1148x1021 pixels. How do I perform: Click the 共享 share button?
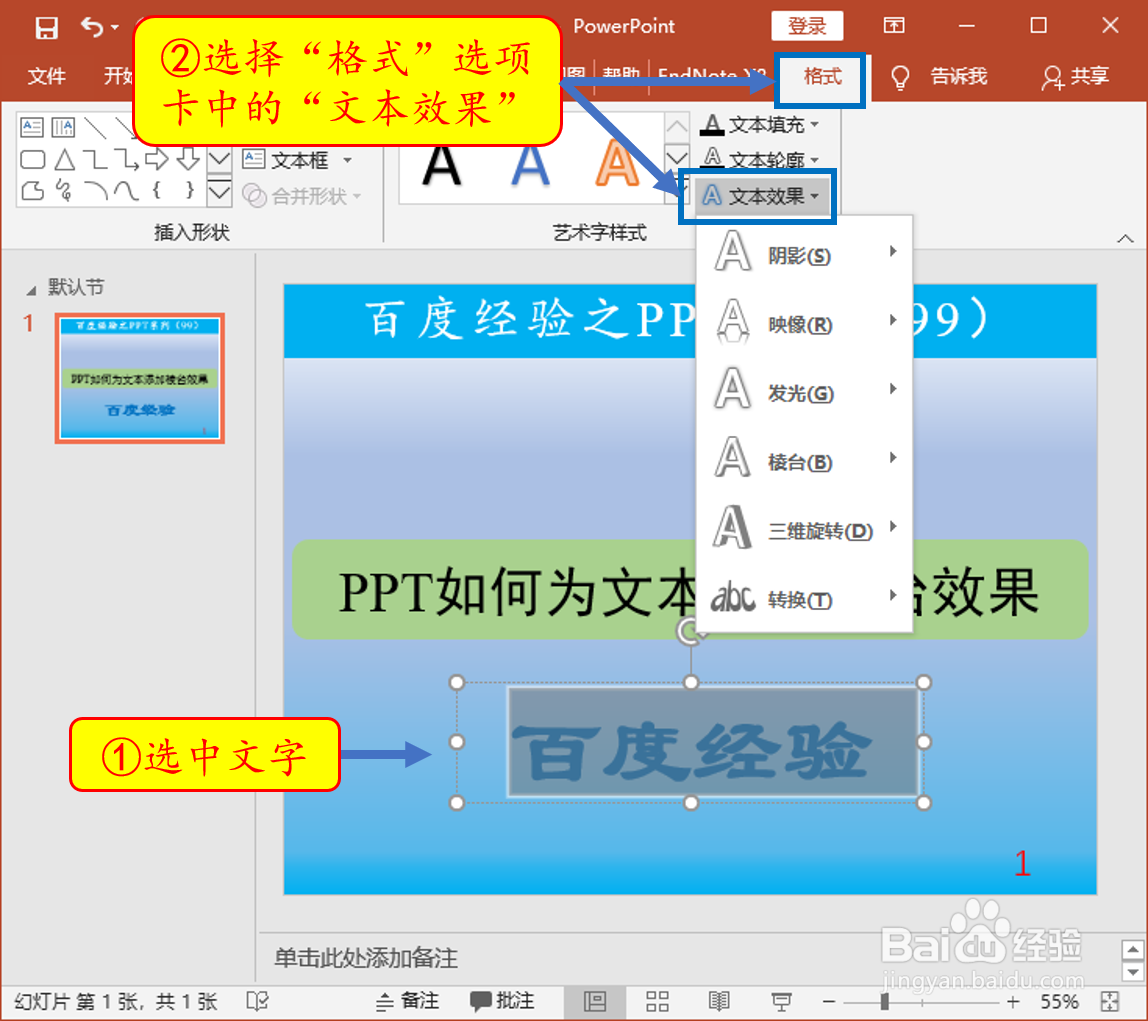pos(1075,76)
